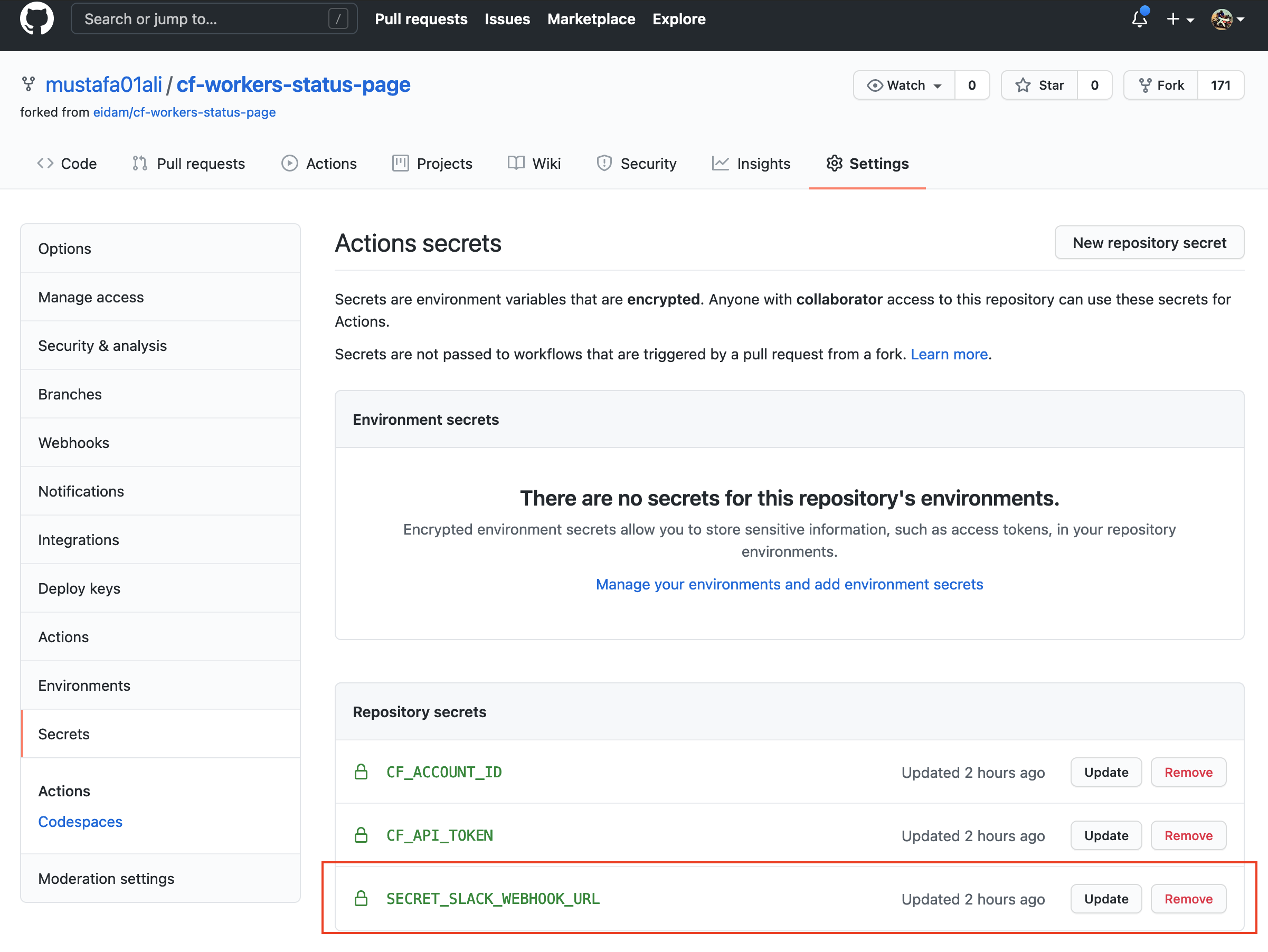Click the forked repository icon beside repo name
This screenshot has height=952, width=1268.
click(28, 85)
